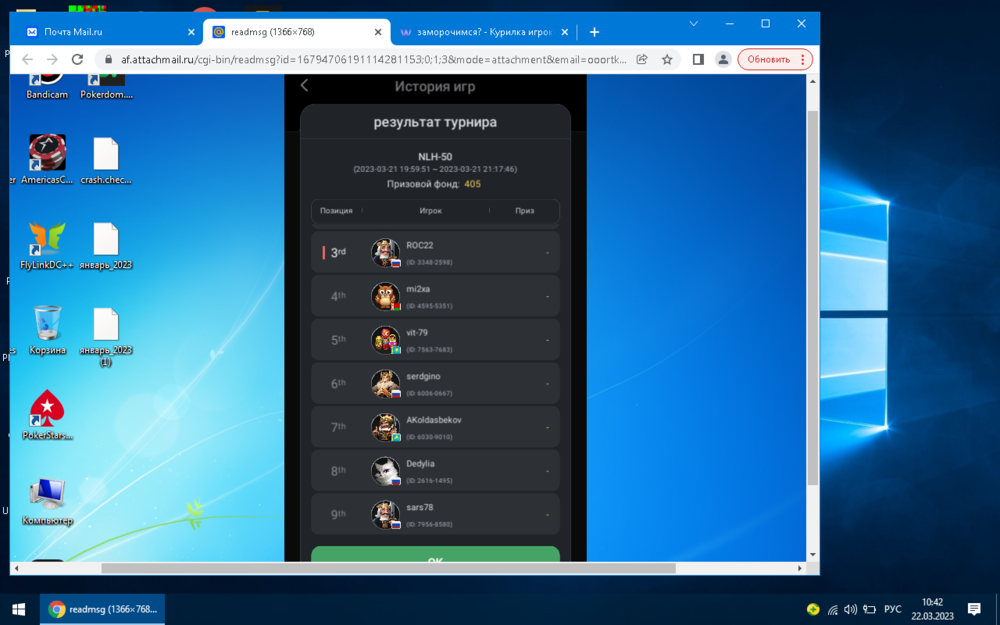Go back using the История игр arrow
Screen dimensions: 1000x625
[305, 86]
